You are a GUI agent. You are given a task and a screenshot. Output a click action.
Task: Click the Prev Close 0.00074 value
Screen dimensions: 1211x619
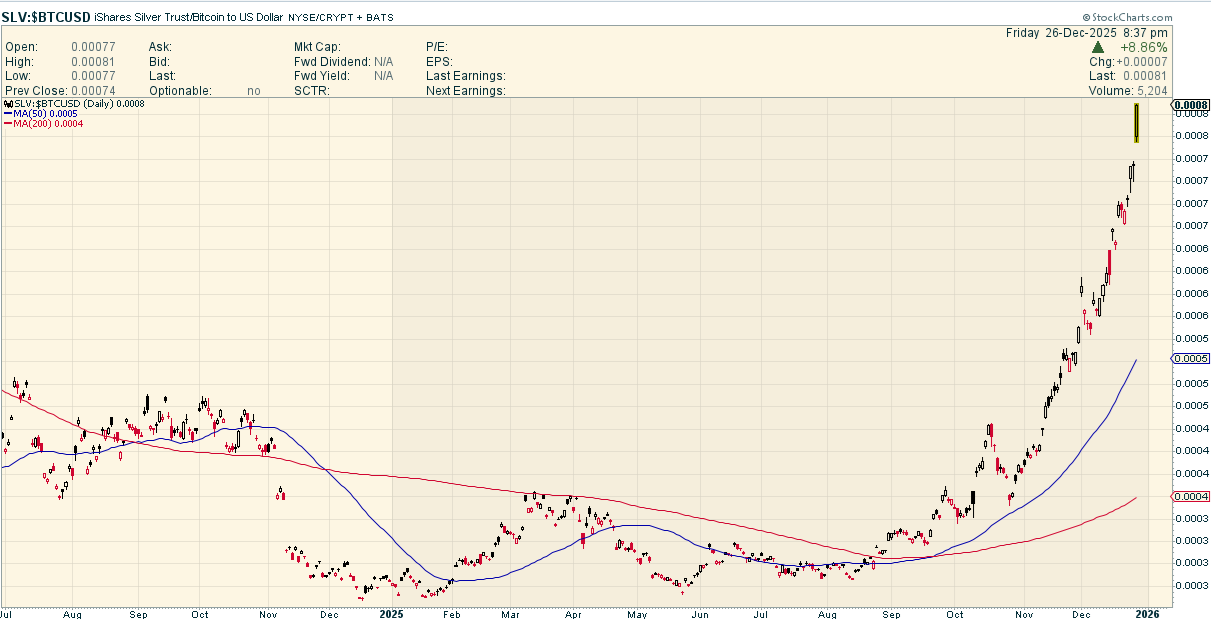(94, 91)
